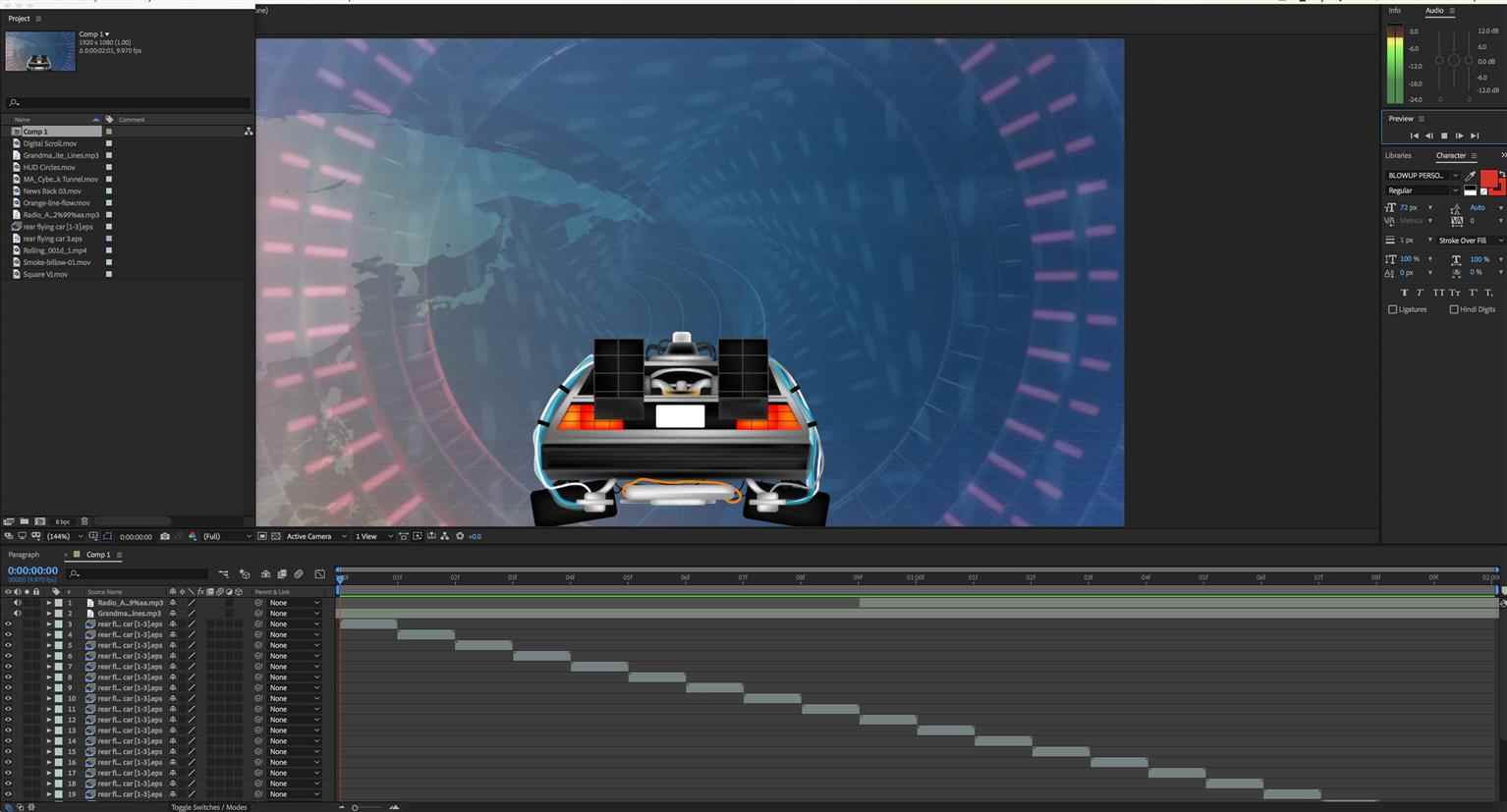
Task: Hide layer 19 with its eye icon
Action: (x=8, y=794)
